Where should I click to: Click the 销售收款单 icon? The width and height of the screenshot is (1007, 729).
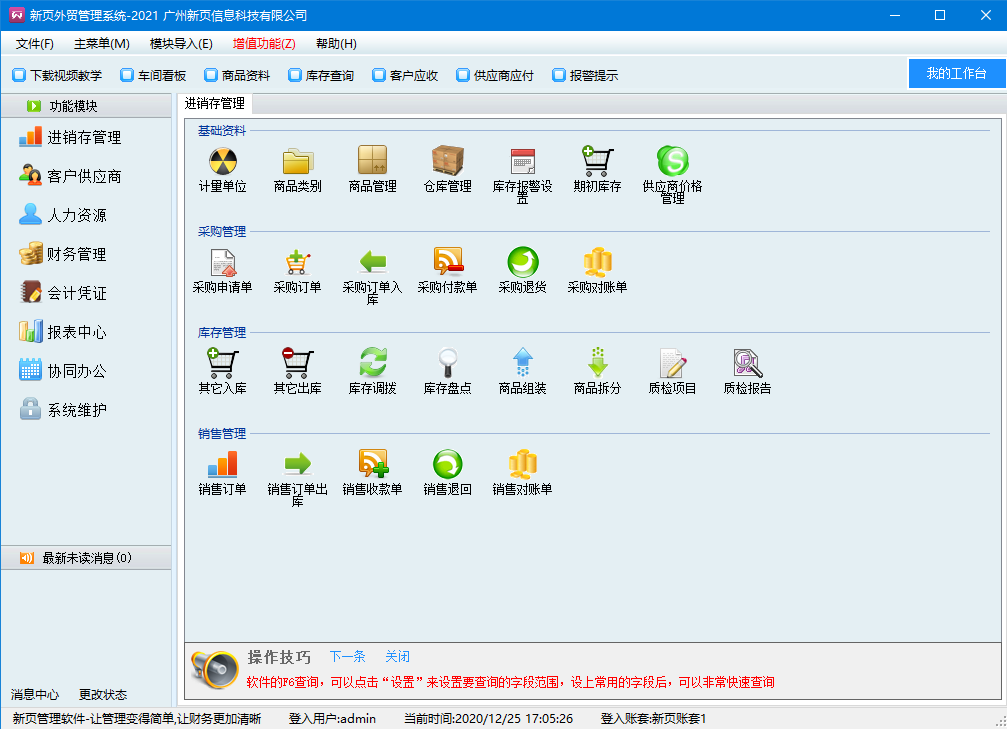[372, 464]
